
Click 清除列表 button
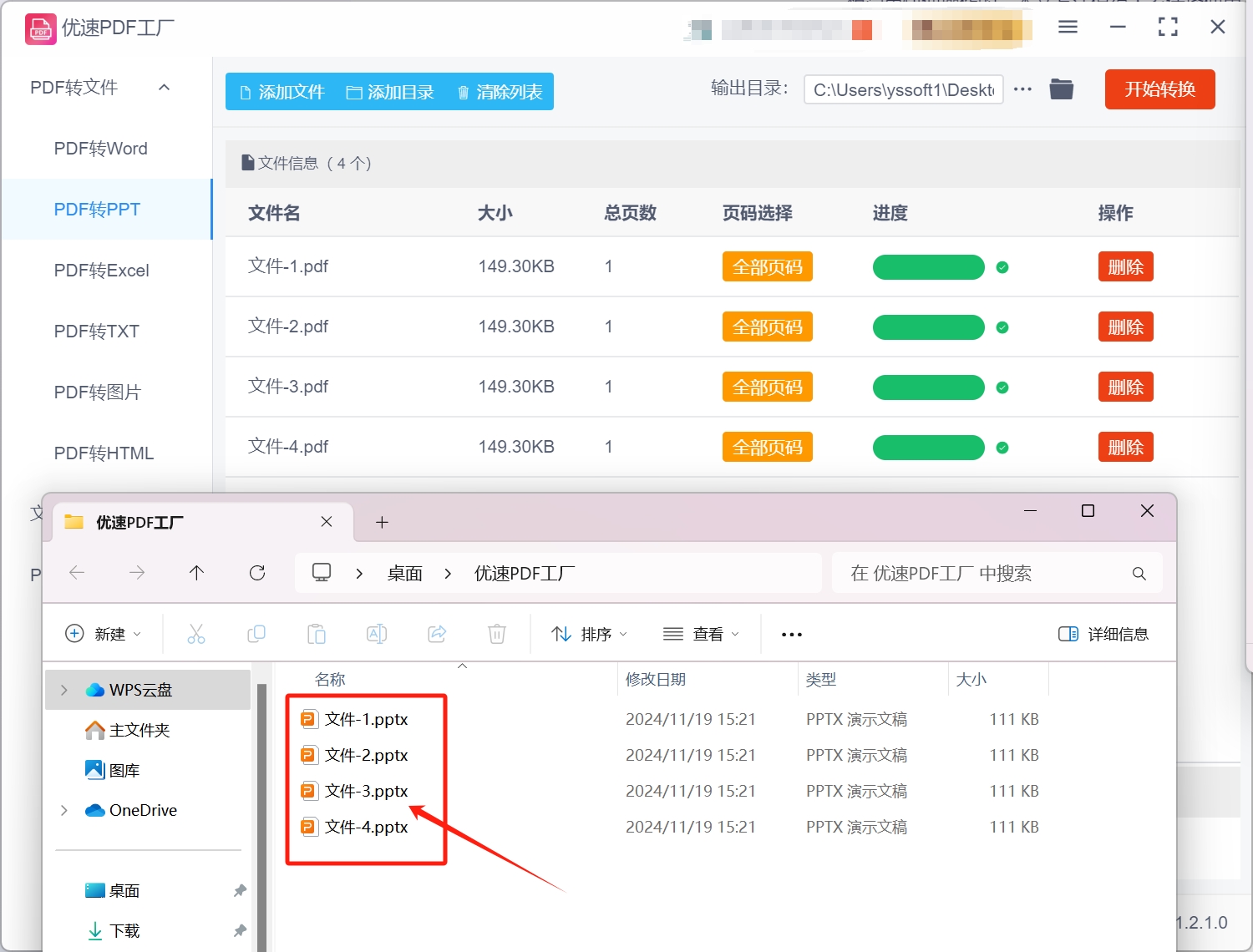500,92
